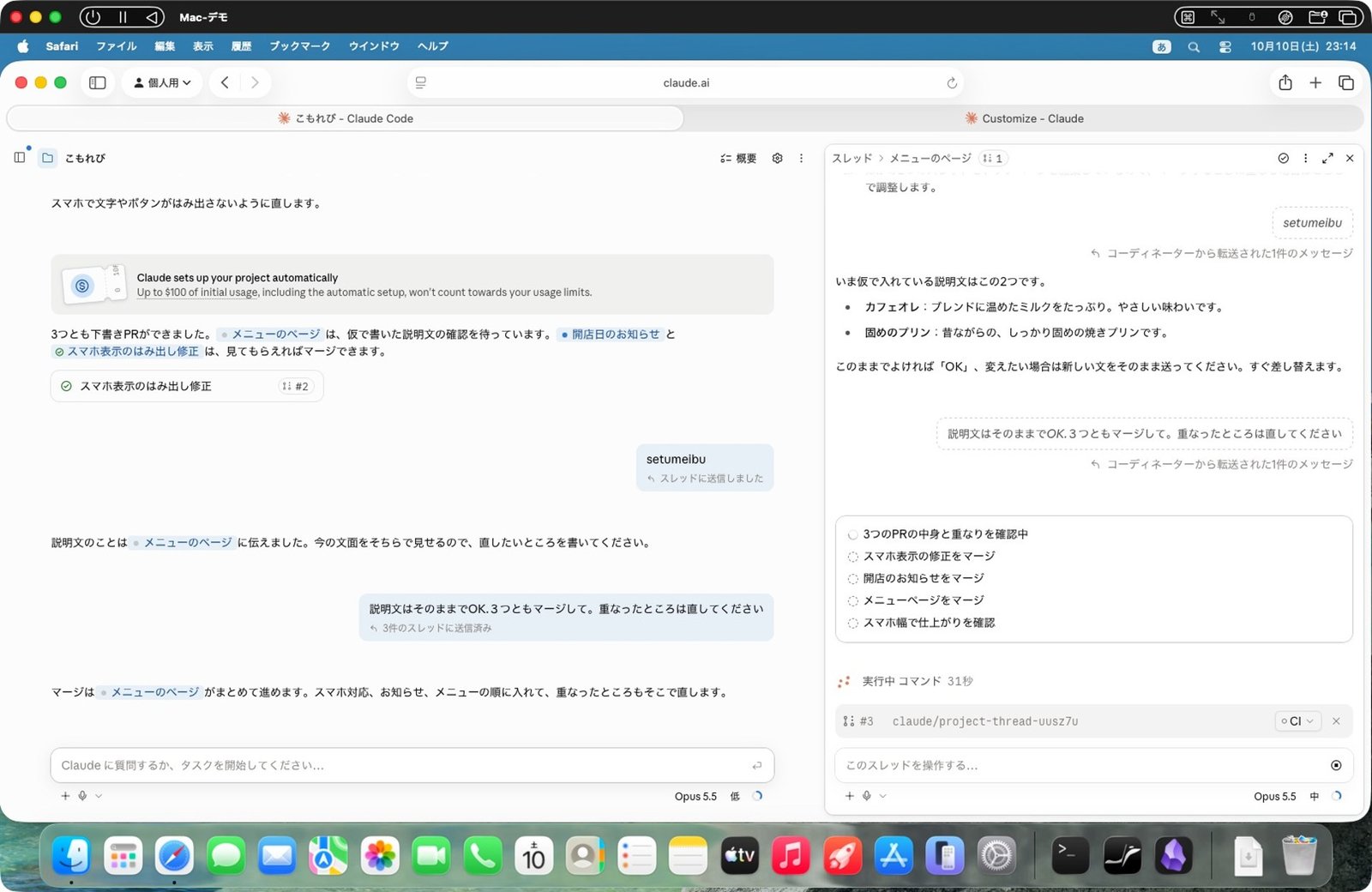Screen dimensions: 1372x892
Task: Start voice input in main chat
Action: (x=82, y=796)
